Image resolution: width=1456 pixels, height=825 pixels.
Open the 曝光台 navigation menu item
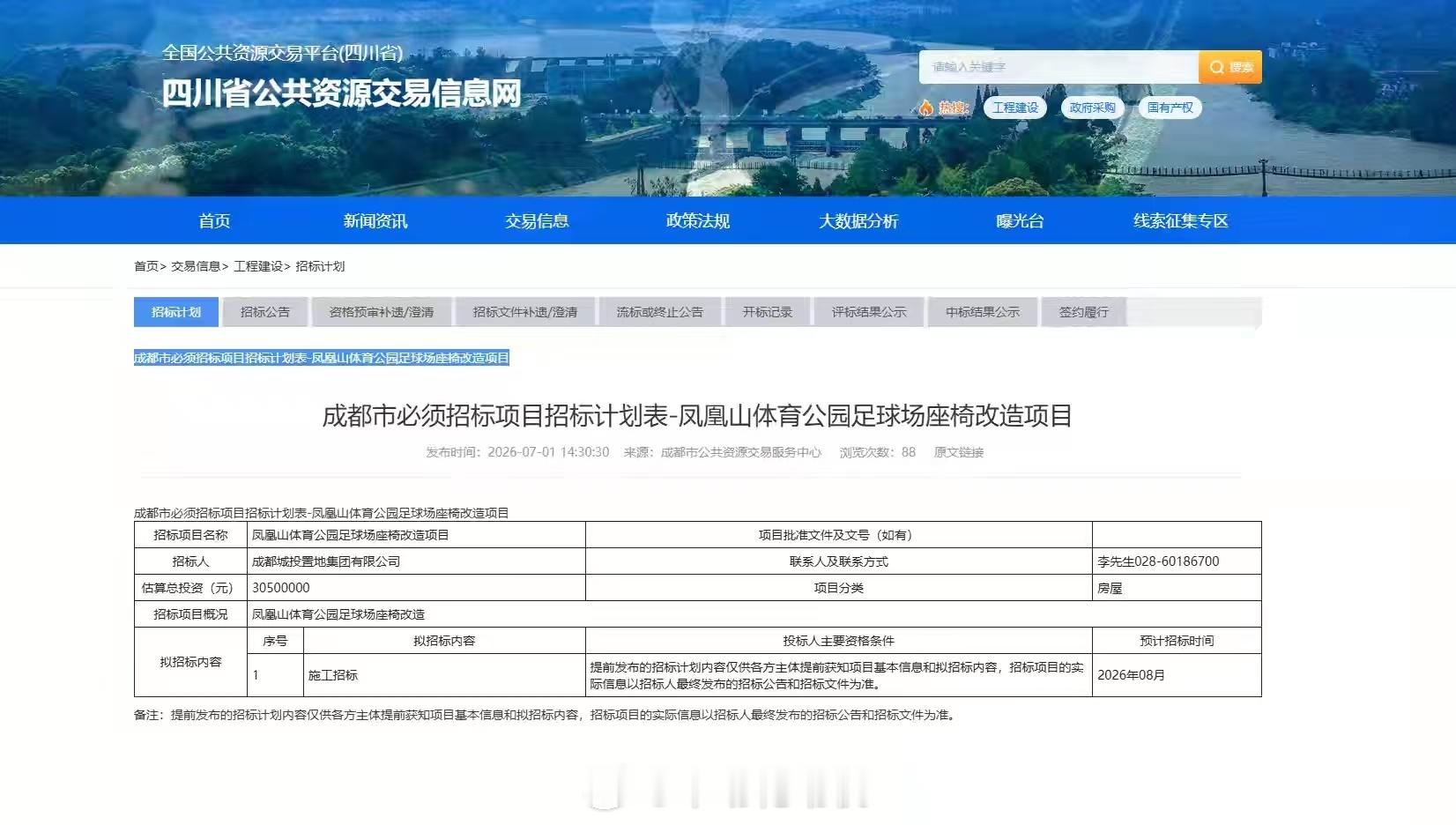[1020, 220]
